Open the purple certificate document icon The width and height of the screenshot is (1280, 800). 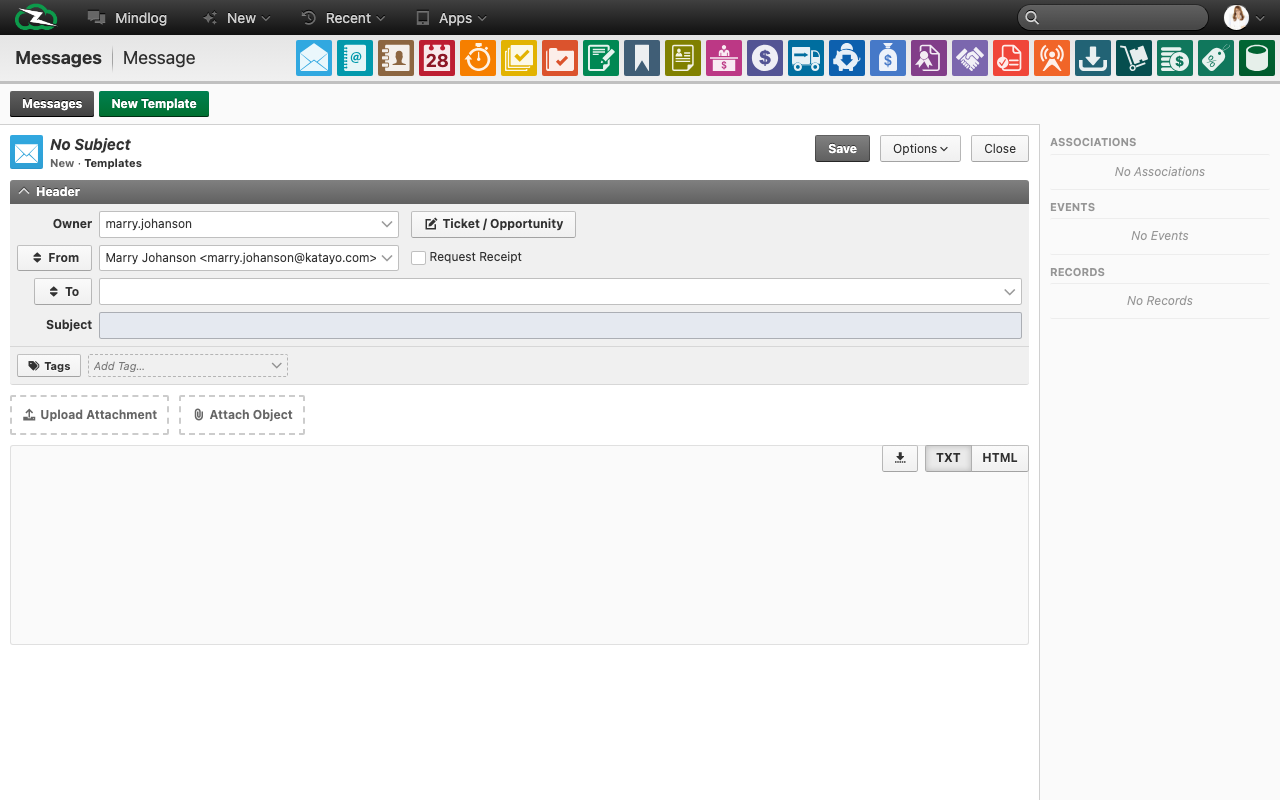click(929, 58)
